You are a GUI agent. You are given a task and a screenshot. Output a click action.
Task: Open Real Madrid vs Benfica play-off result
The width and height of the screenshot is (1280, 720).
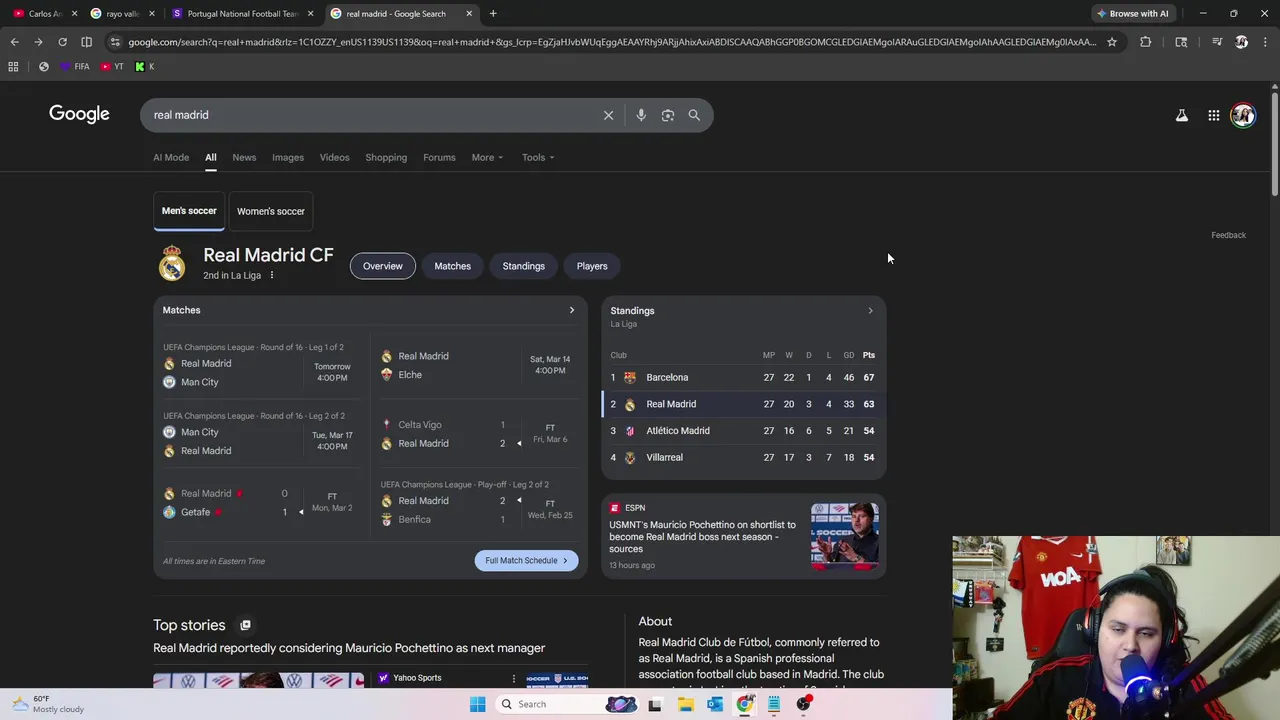(478, 503)
